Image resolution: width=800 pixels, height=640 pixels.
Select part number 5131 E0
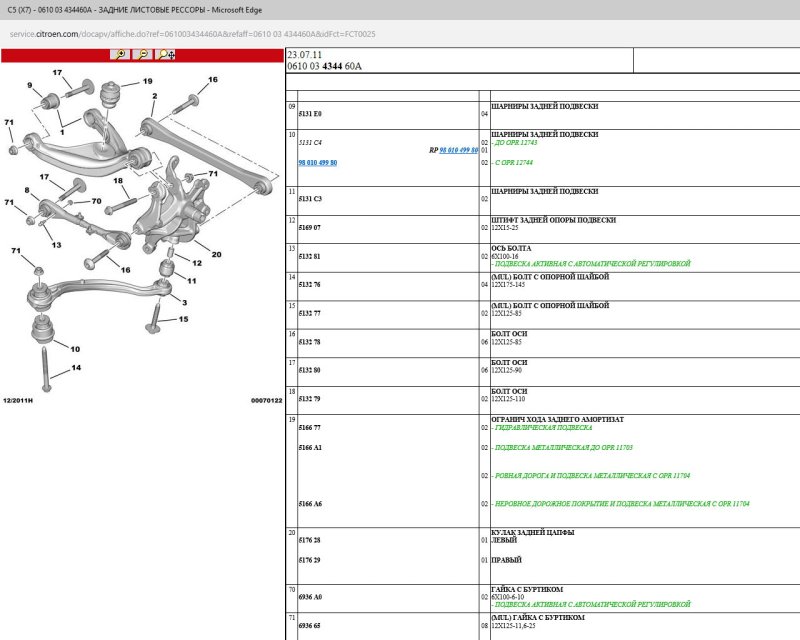point(310,114)
